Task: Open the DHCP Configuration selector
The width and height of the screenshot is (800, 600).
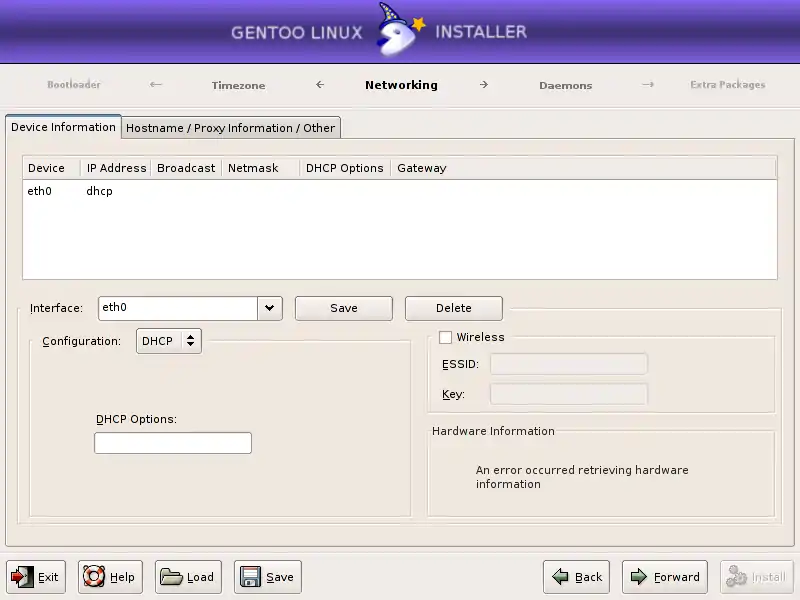Action: pyautogui.click(x=168, y=341)
